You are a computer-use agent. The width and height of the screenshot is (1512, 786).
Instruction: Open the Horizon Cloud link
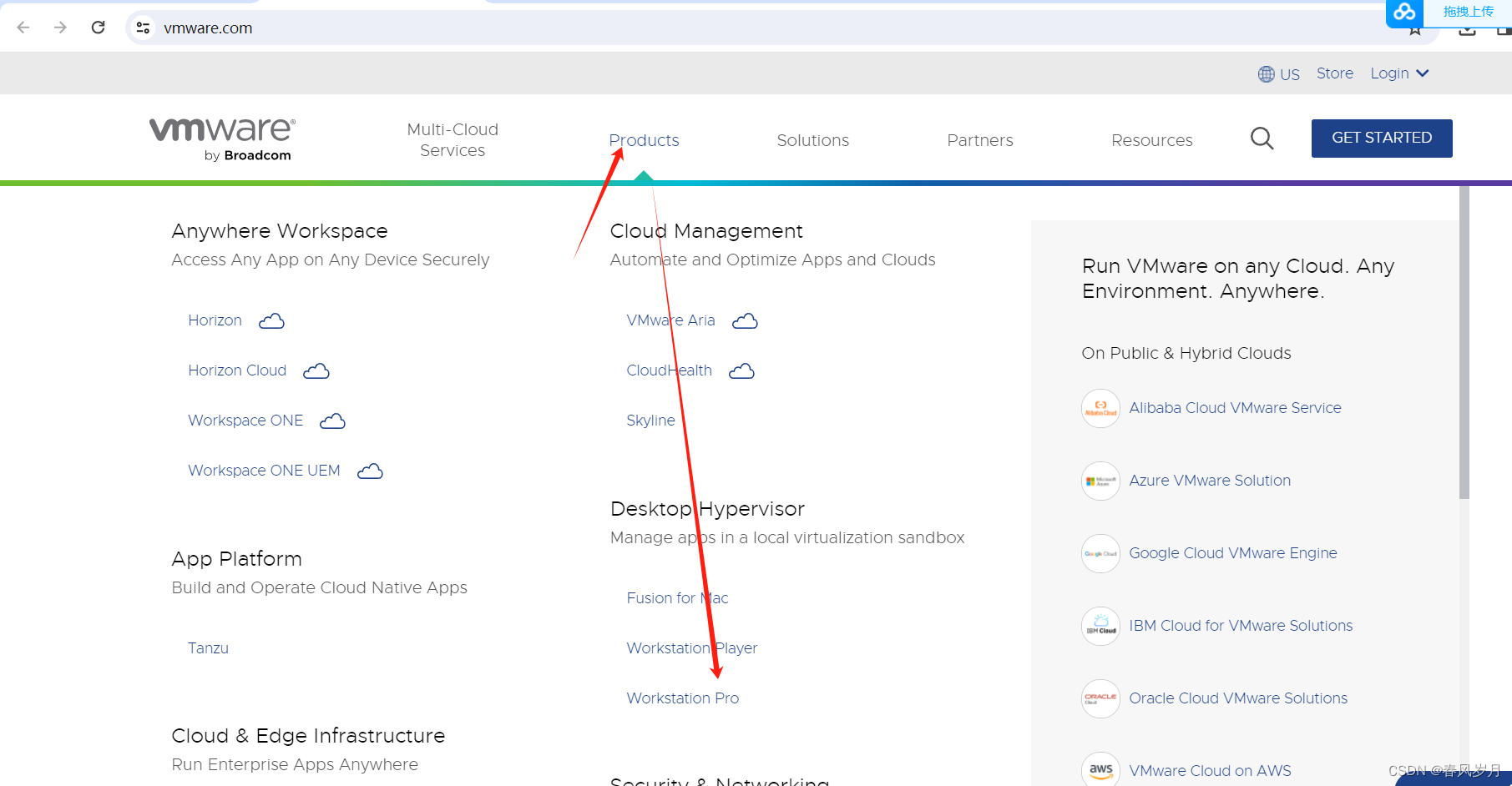[x=237, y=370]
